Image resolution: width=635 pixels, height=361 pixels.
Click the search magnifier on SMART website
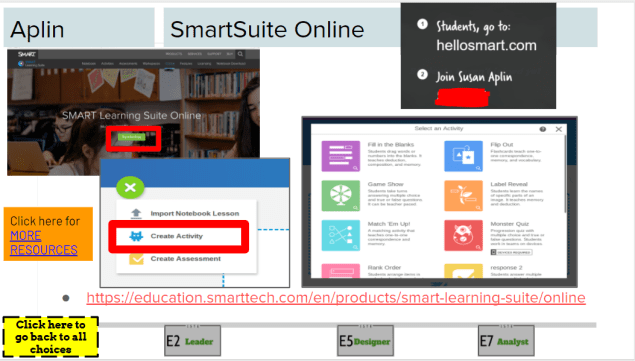point(240,54)
